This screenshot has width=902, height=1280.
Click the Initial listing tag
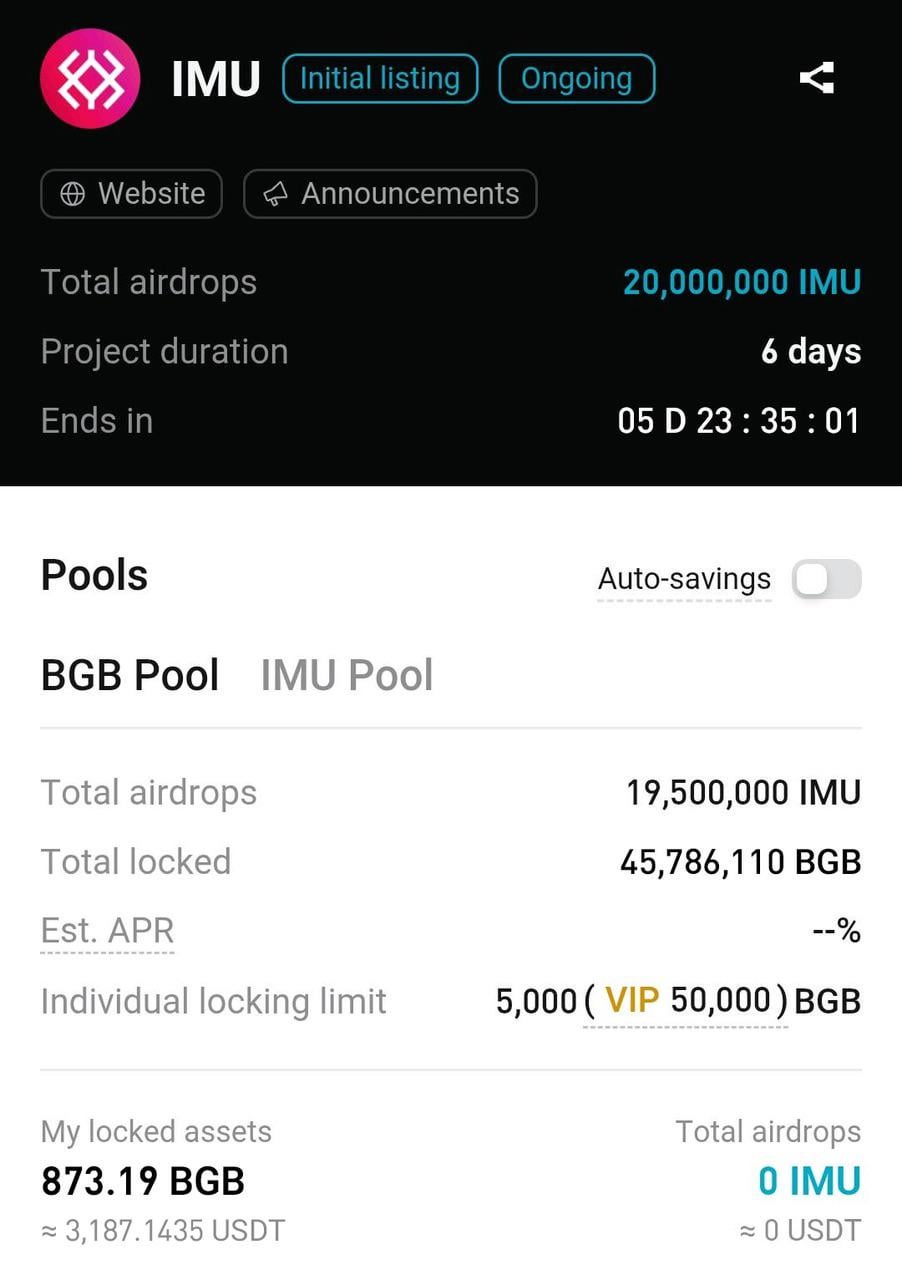tap(380, 79)
